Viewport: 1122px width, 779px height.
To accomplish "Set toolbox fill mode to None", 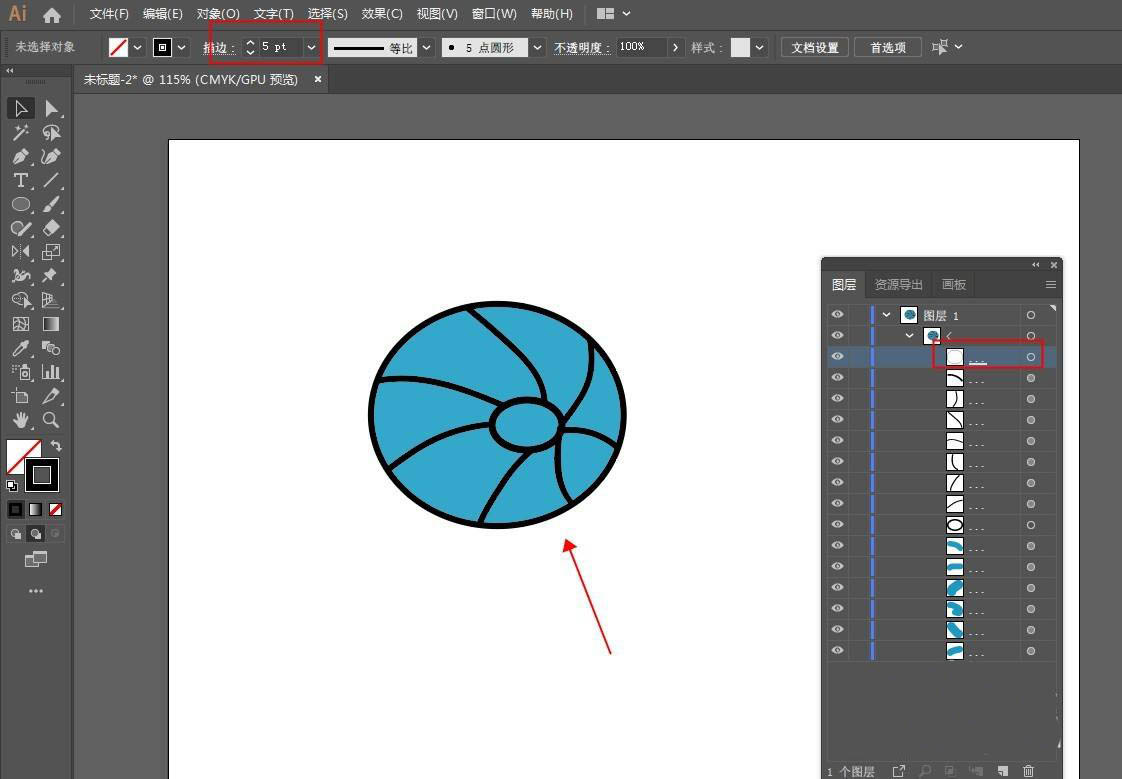I will (x=56, y=509).
